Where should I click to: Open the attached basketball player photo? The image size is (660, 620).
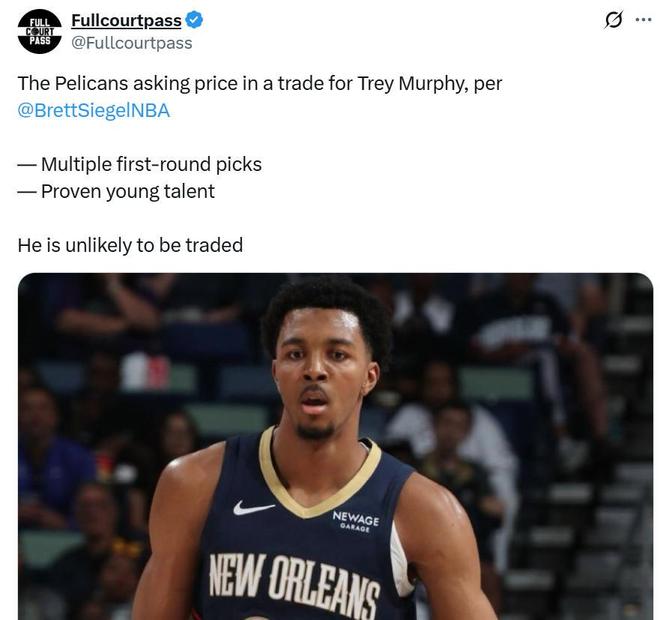[335, 446]
